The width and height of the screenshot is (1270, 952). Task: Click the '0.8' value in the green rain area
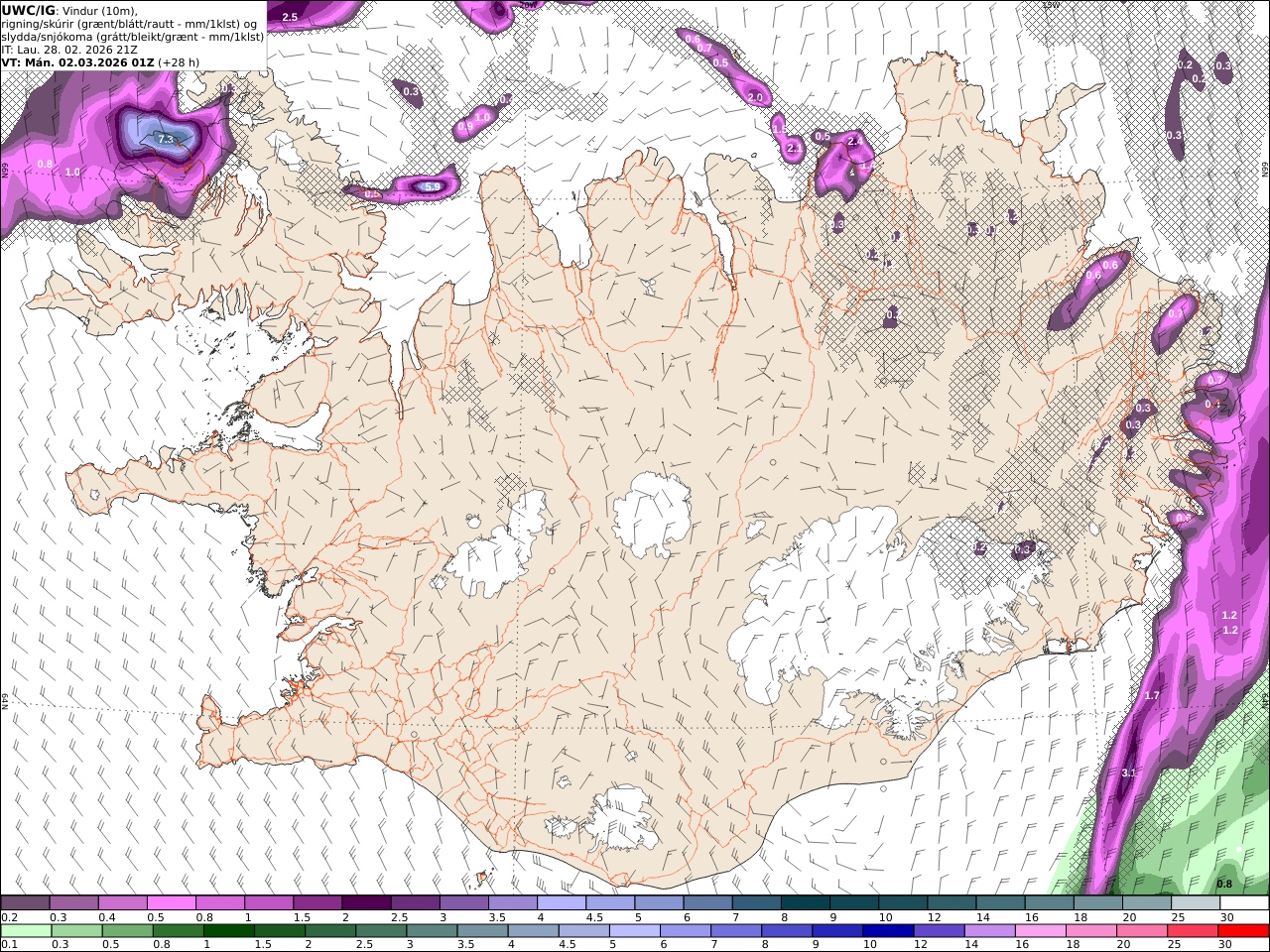1224,884
